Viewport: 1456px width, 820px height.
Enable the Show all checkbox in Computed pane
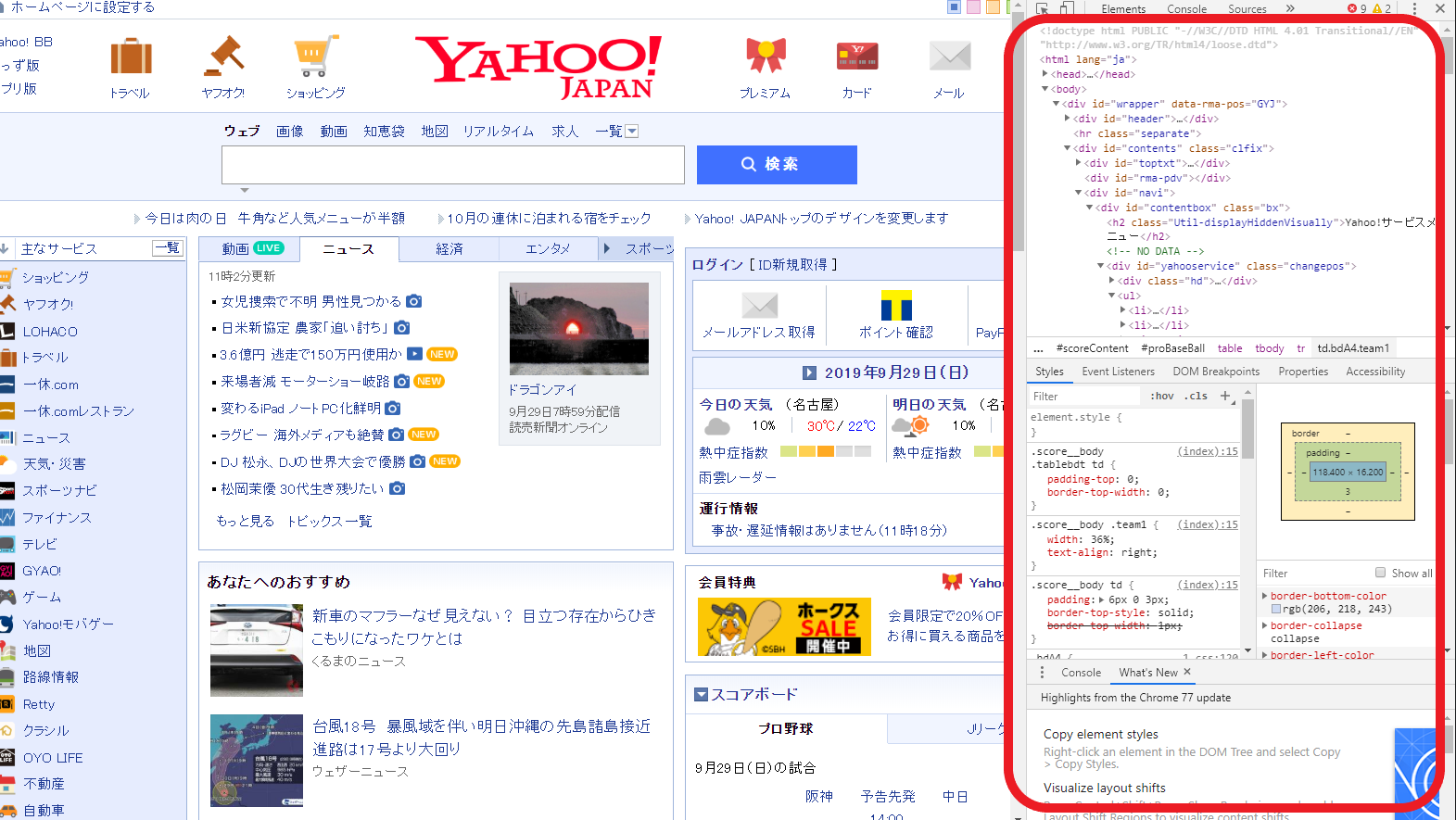(1381, 573)
